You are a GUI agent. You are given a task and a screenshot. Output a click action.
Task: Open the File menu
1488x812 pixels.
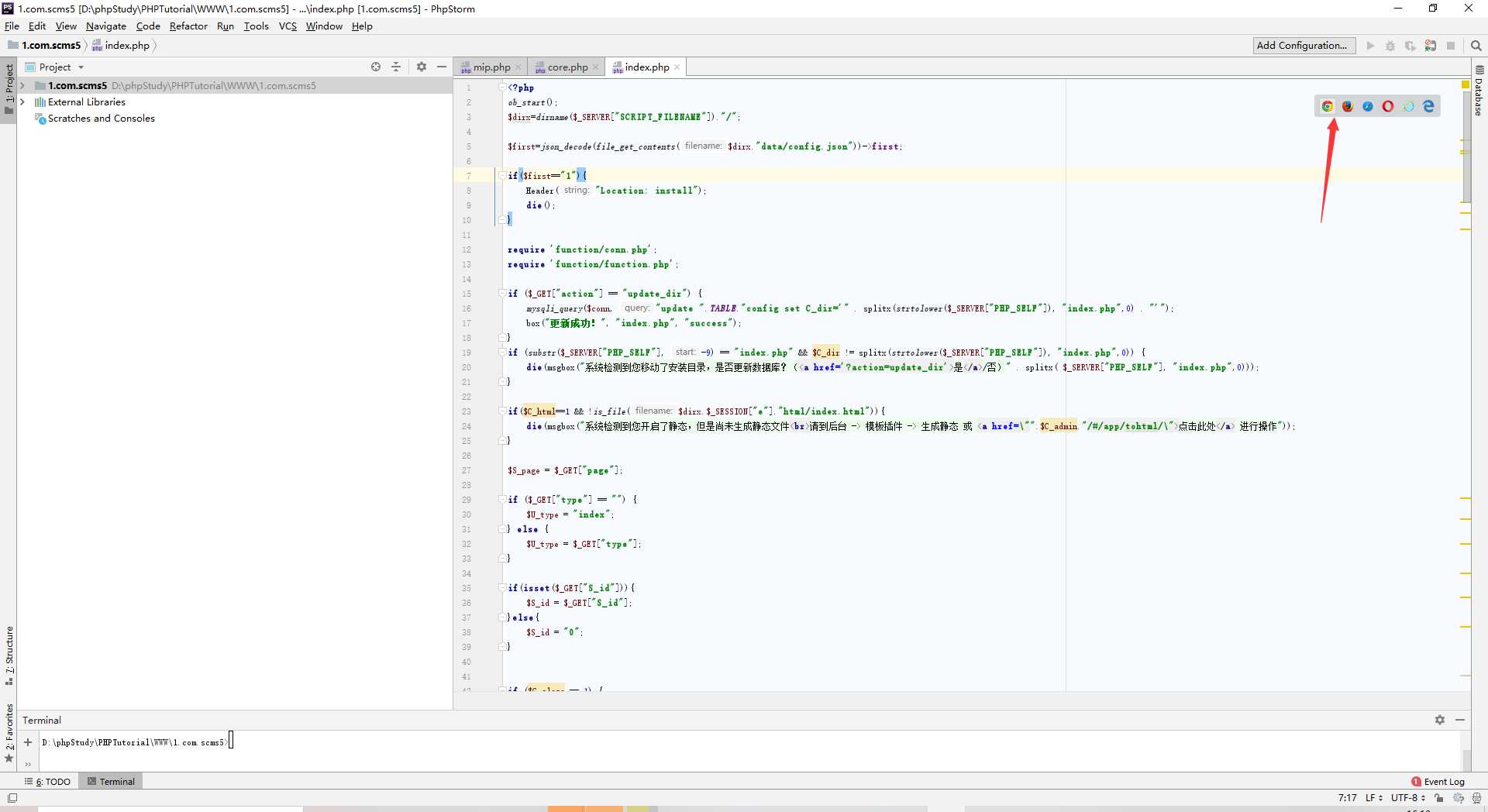point(12,26)
